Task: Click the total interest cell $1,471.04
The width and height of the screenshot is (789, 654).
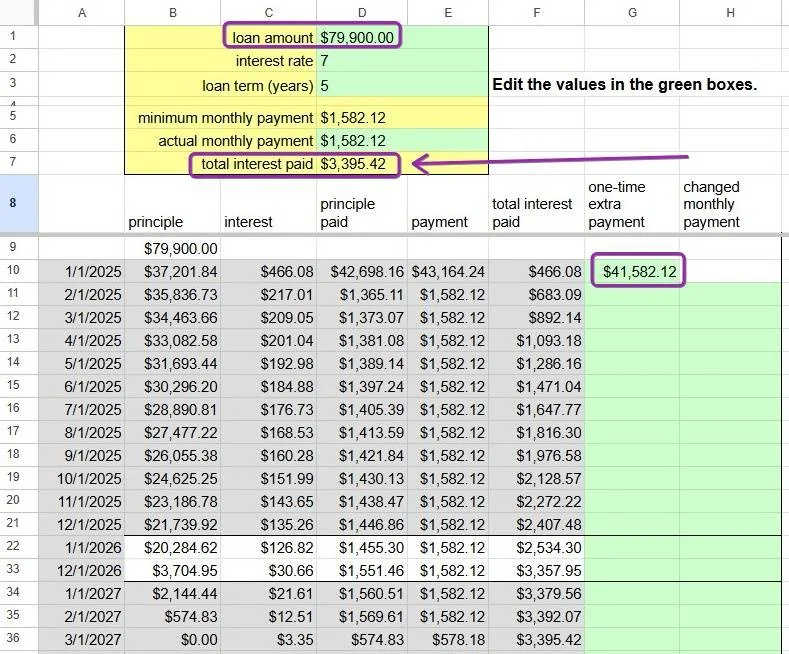Action: pos(536,386)
